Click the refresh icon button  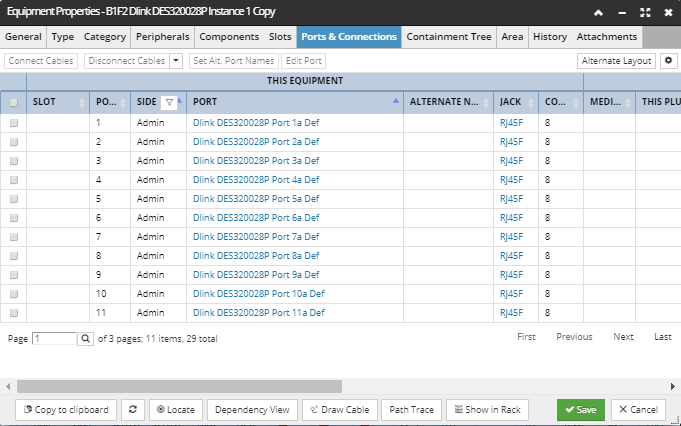coord(133,409)
